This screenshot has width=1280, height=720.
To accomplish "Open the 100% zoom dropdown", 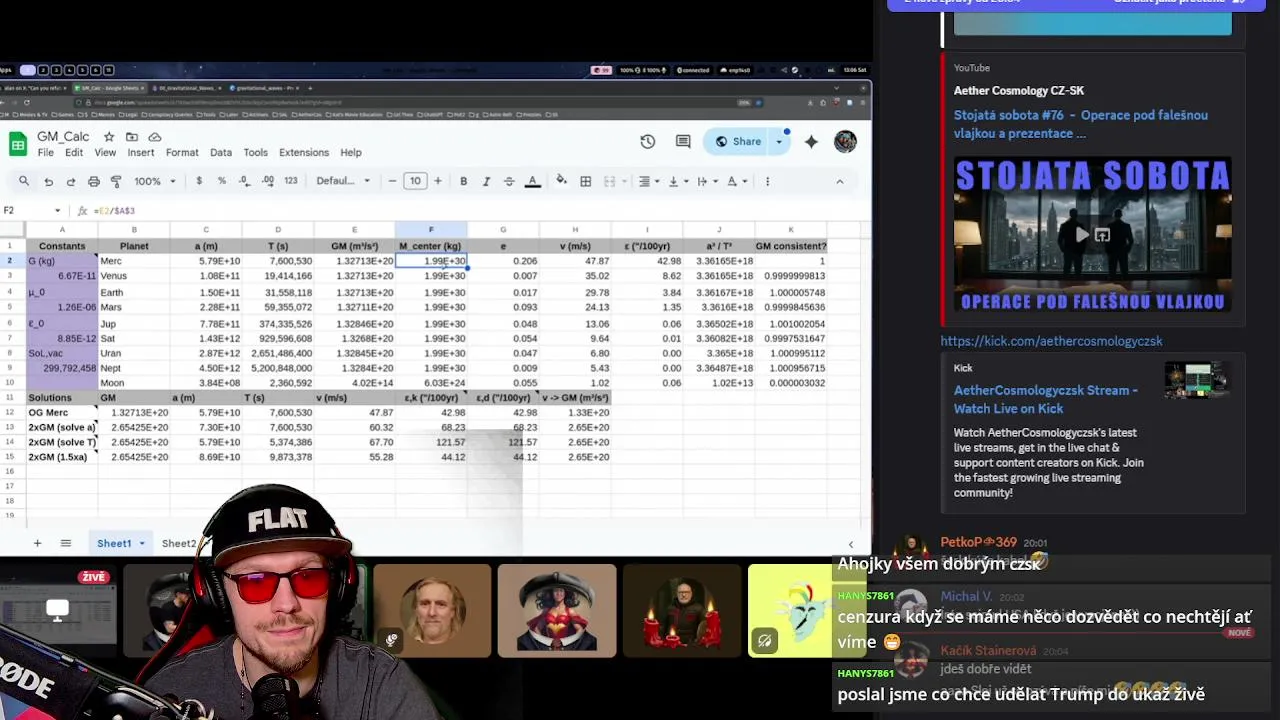I will pyautogui.click(x=155, y=181).
